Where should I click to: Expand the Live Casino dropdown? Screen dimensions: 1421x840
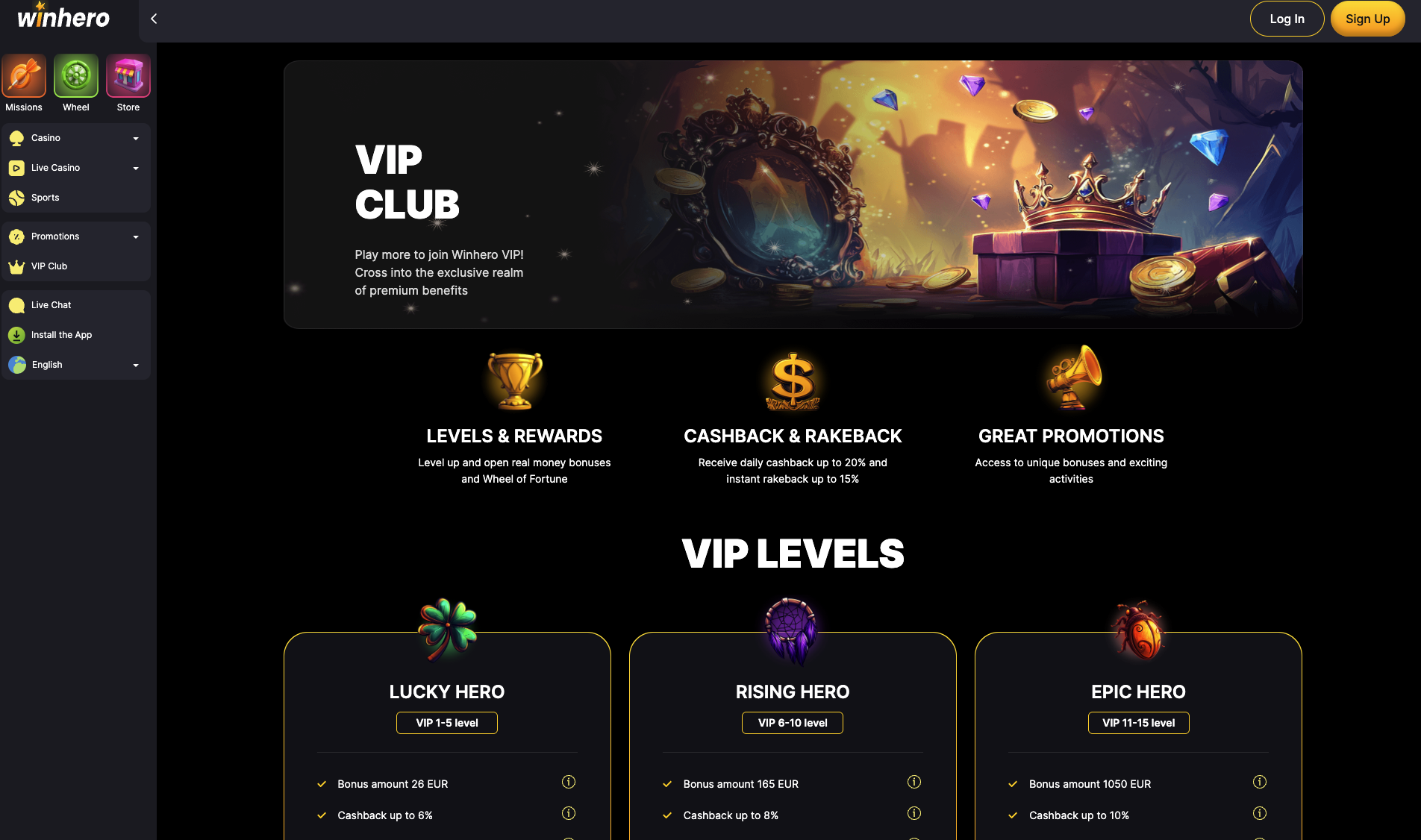tap(136, 168)
